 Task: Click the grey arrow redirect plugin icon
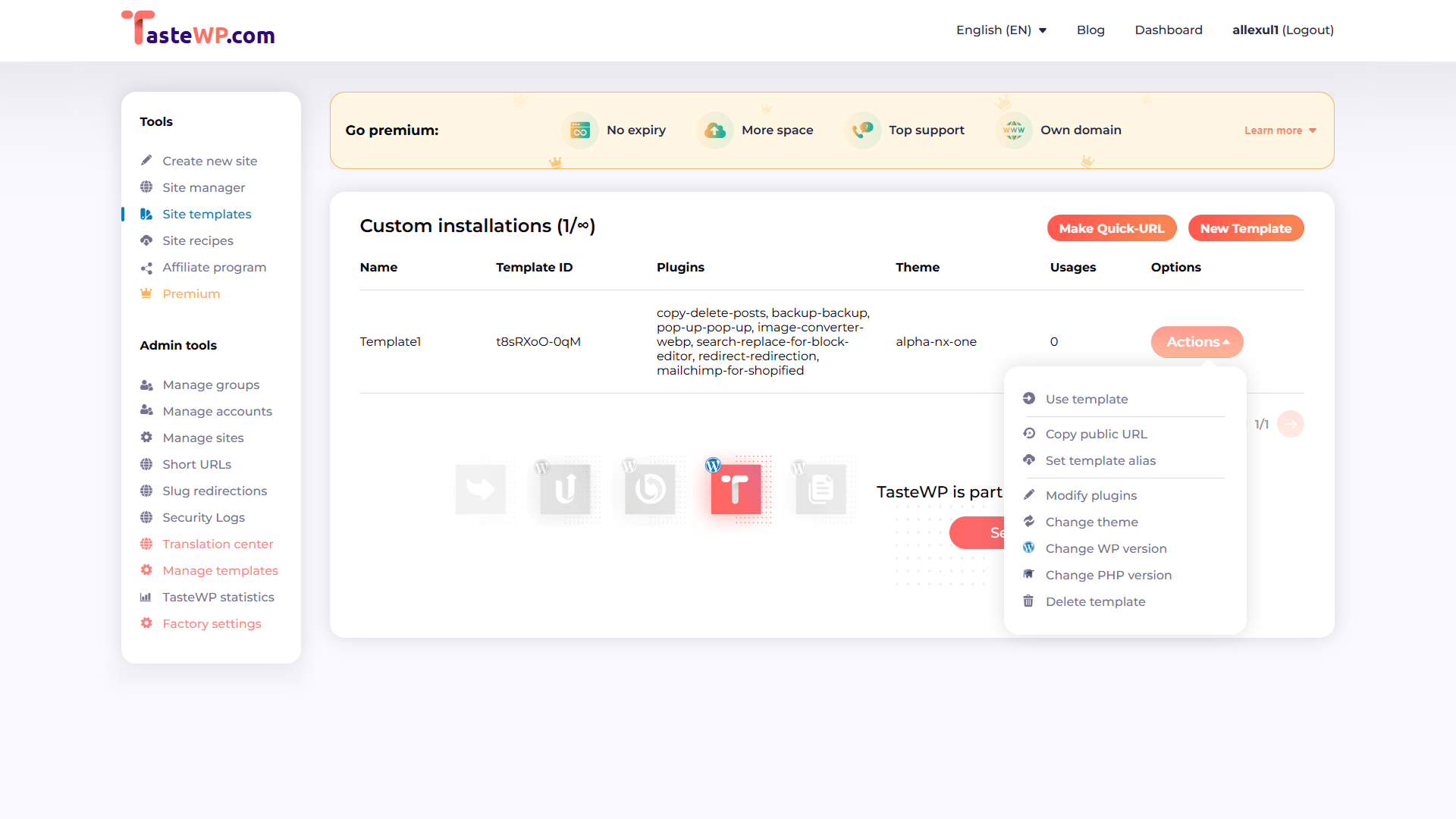(x=481, y=489)
